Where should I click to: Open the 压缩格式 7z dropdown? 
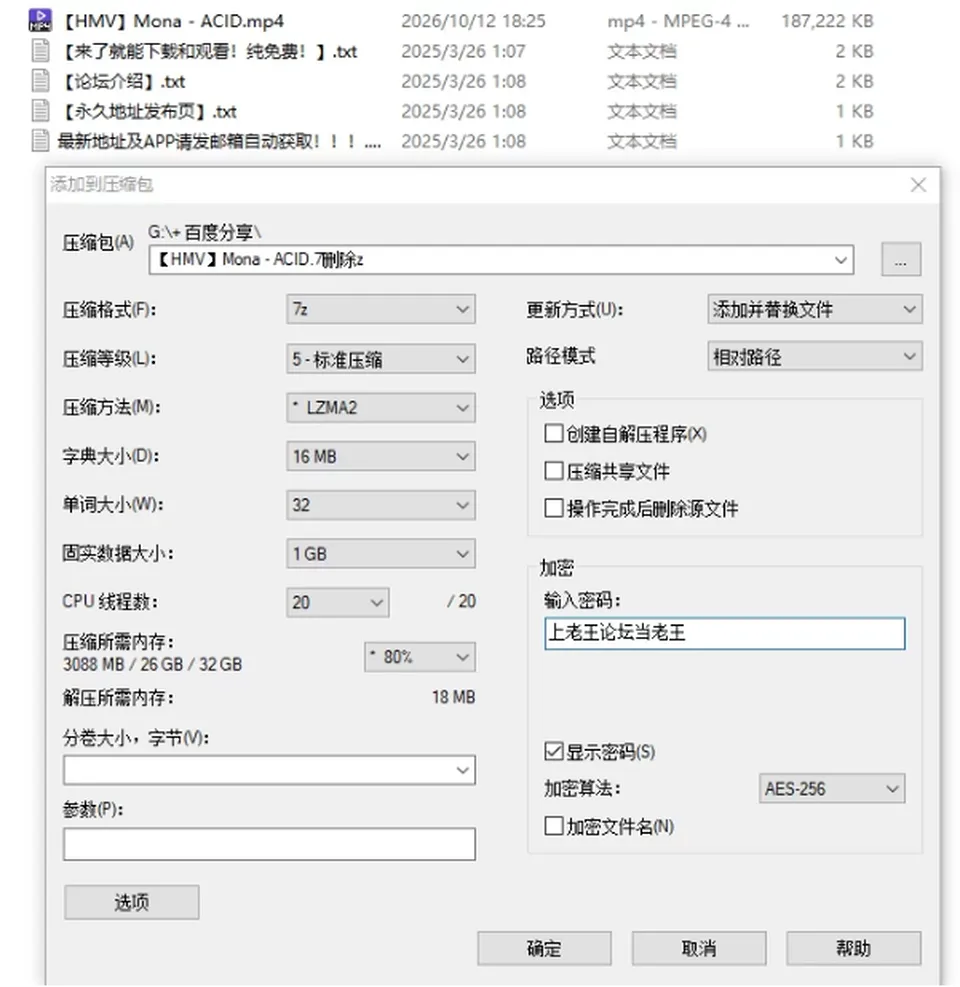[x=381, y=309]
